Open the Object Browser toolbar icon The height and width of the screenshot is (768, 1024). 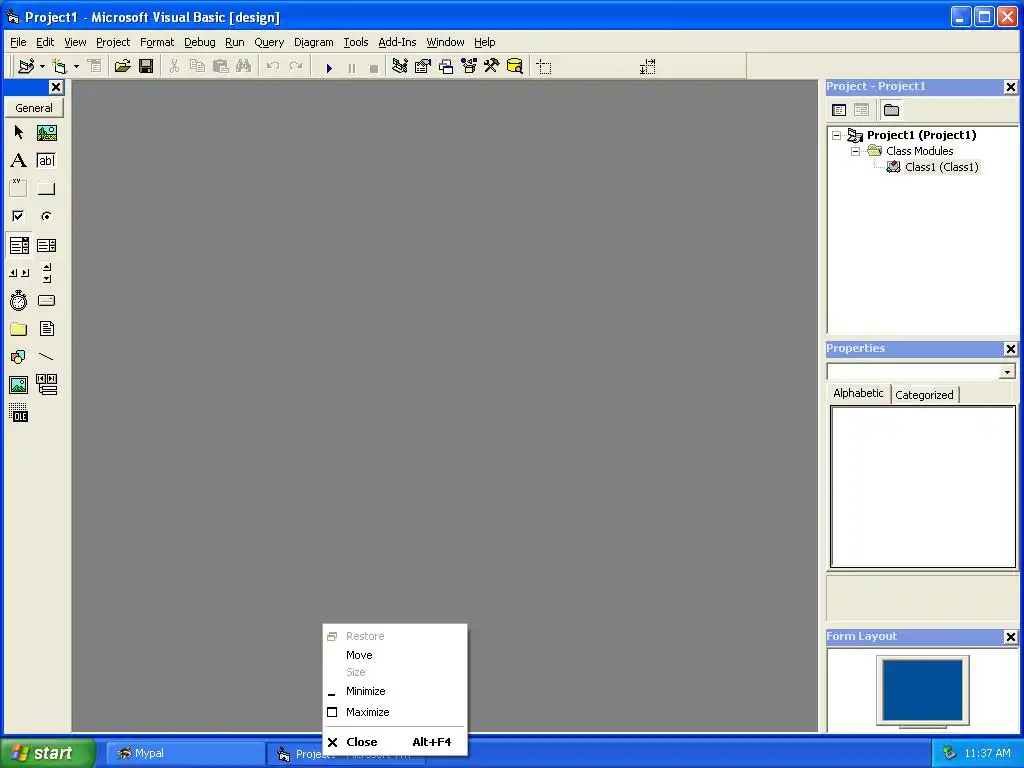pyautogui.click(x=469, y=66)
